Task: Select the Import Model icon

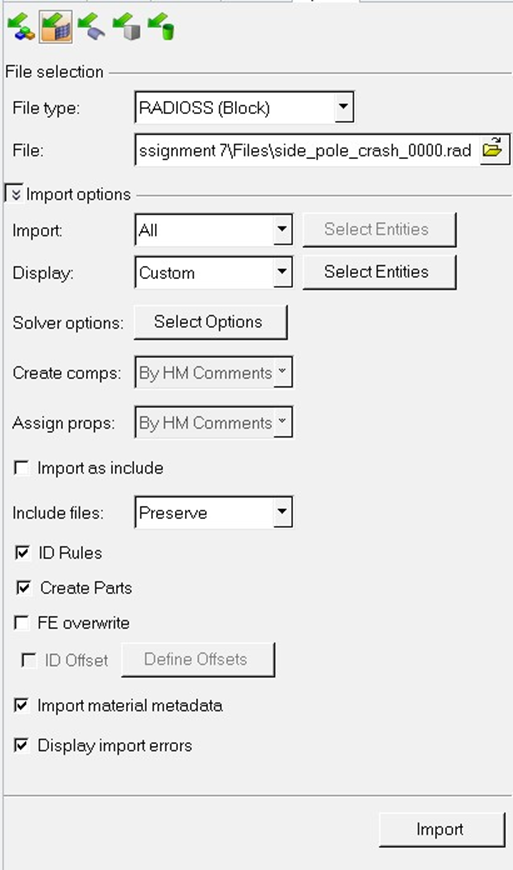Action: click(x=21, y=27)
